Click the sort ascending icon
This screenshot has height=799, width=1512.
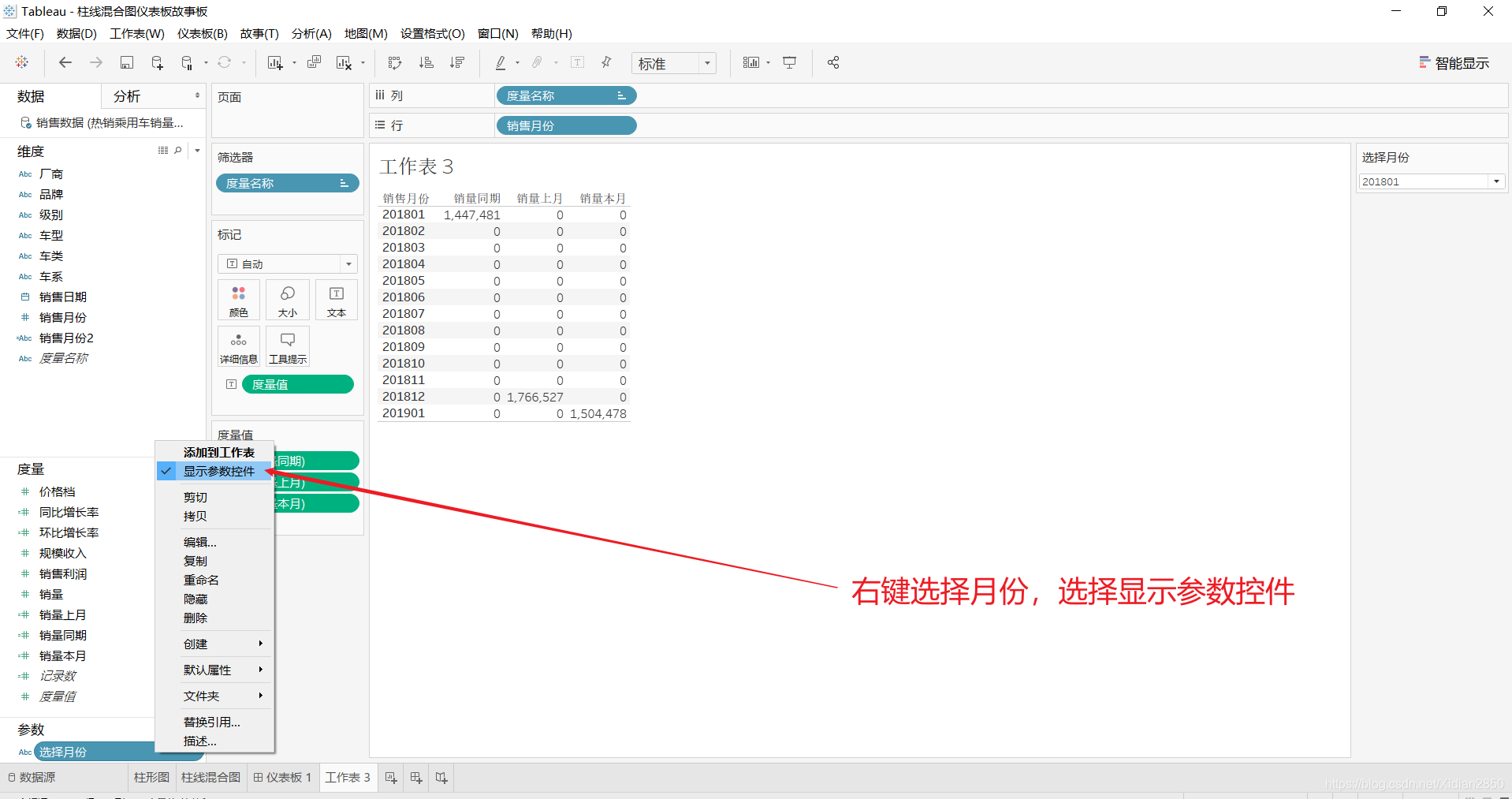pos(426,62)
